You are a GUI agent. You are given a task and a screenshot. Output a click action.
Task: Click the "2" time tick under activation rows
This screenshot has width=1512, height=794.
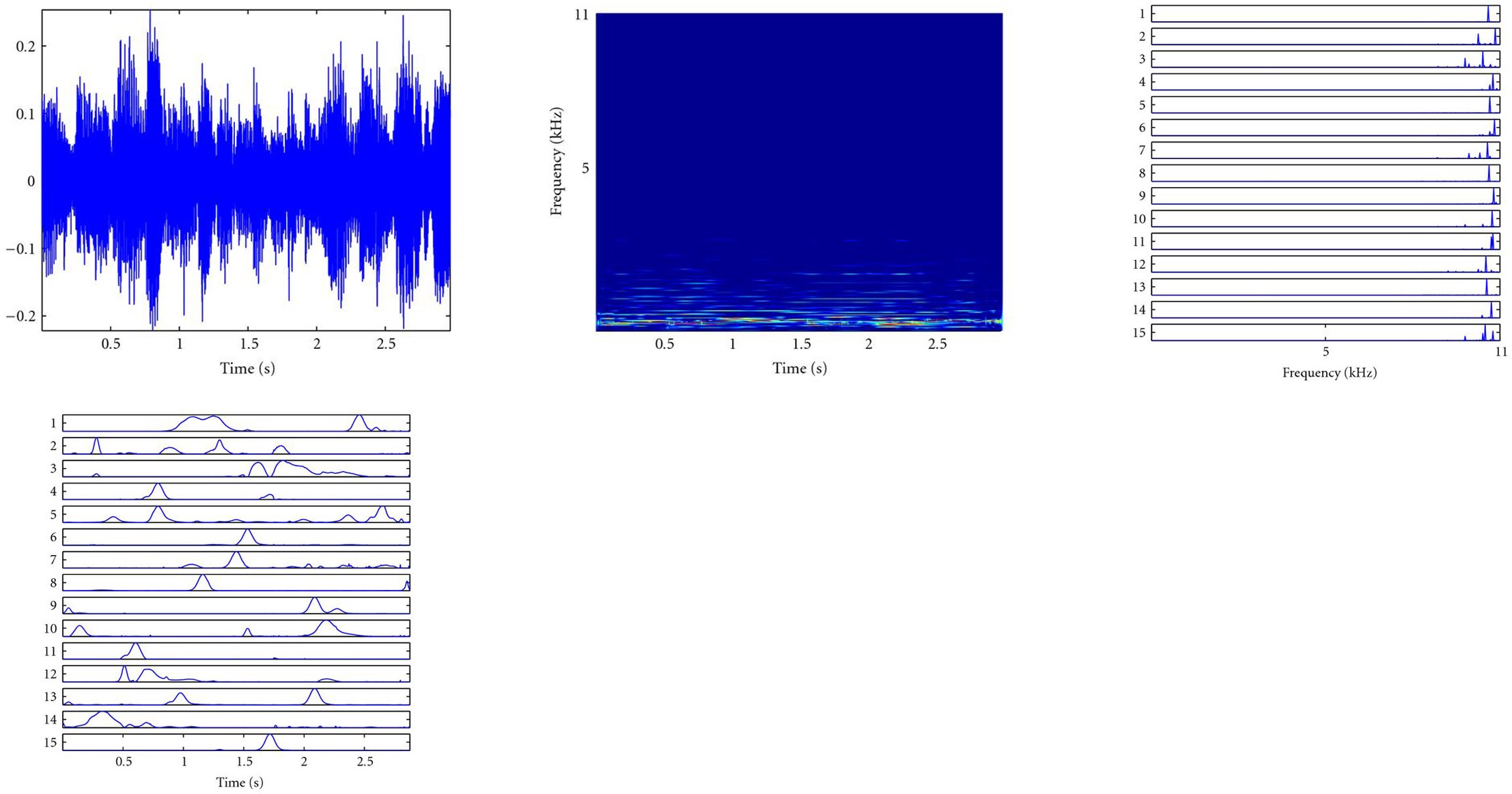coord(304,761)
